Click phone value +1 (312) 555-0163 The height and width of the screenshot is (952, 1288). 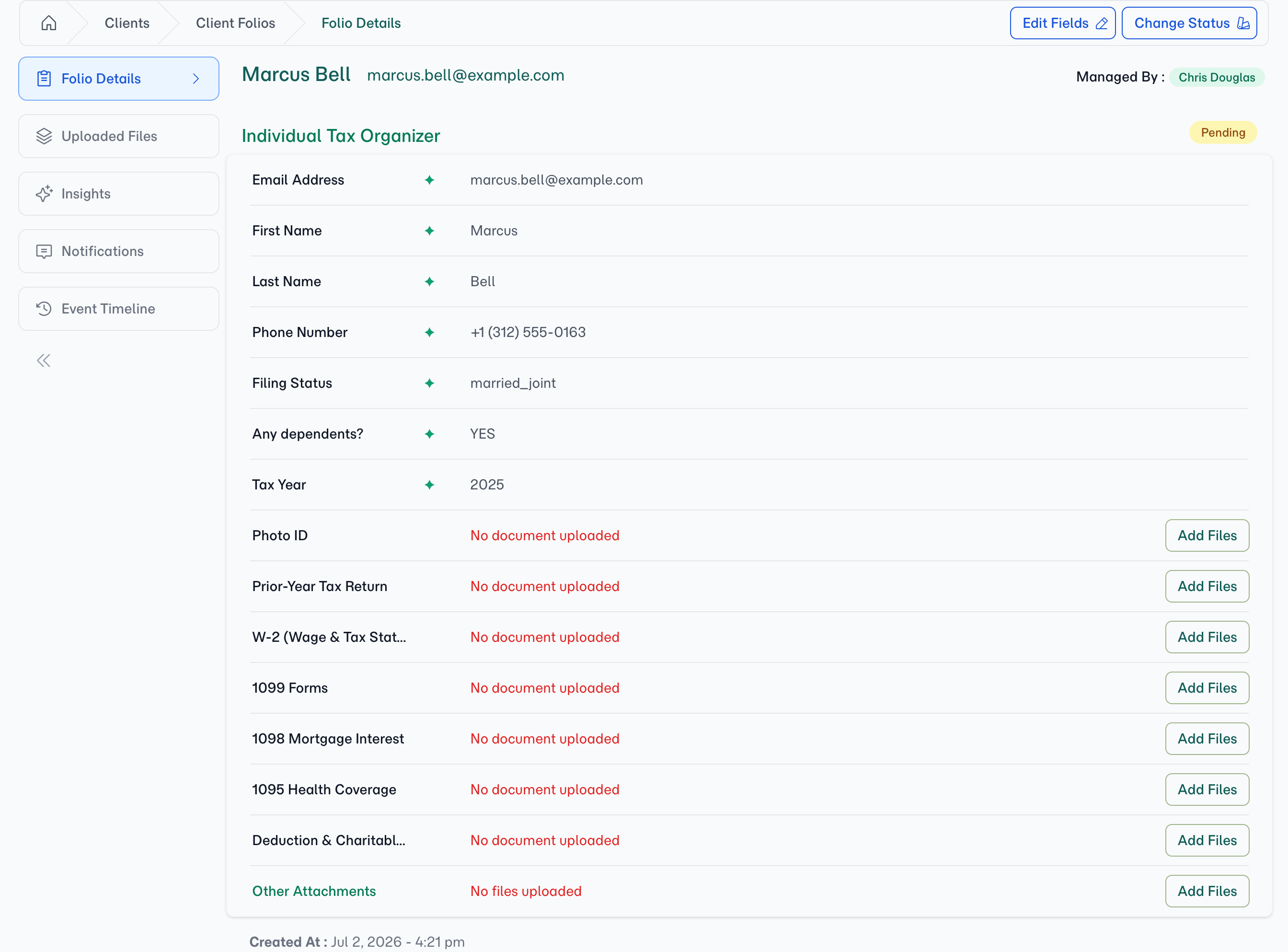(x=528, y=333)
